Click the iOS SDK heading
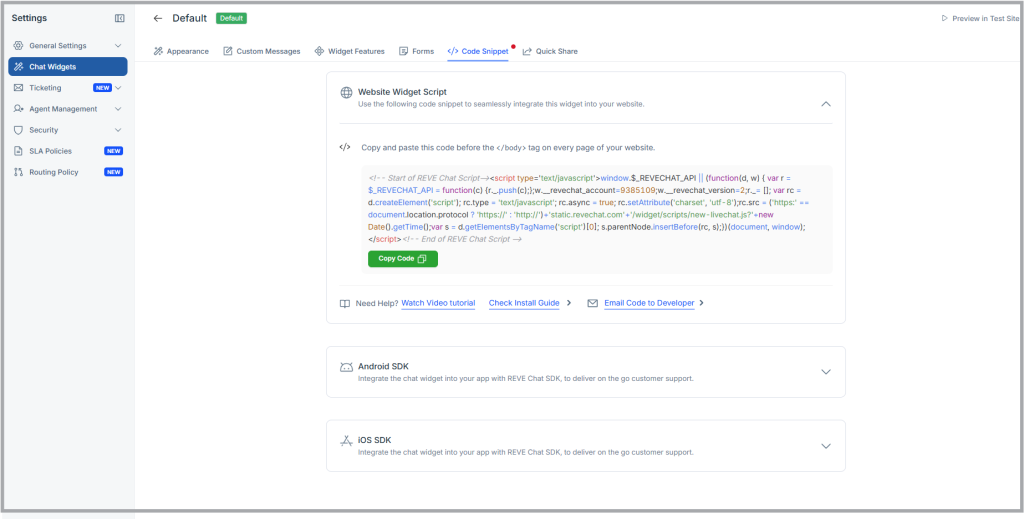This screenshot has width=1024, height=519. tap(374, 440)
